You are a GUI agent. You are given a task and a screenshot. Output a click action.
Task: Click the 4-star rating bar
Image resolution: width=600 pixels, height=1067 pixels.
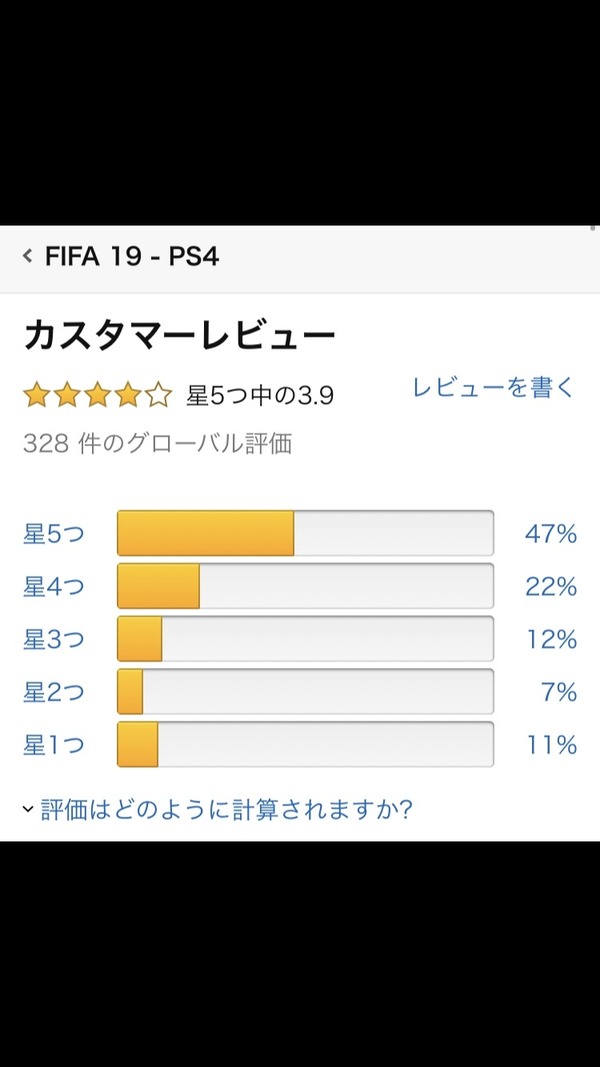(x=305, y=586)
